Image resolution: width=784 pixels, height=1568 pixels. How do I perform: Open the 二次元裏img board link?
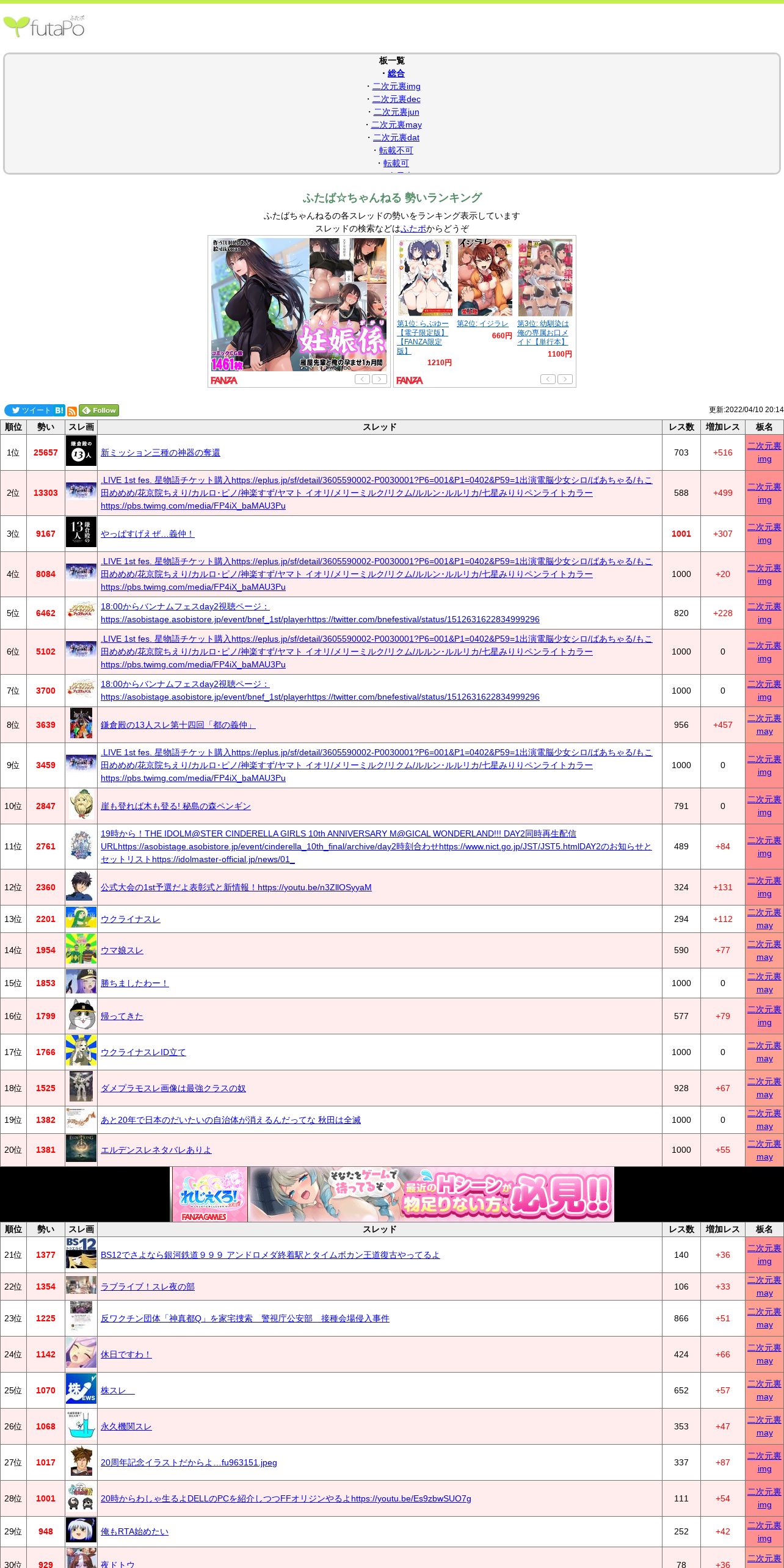point(396,86)
